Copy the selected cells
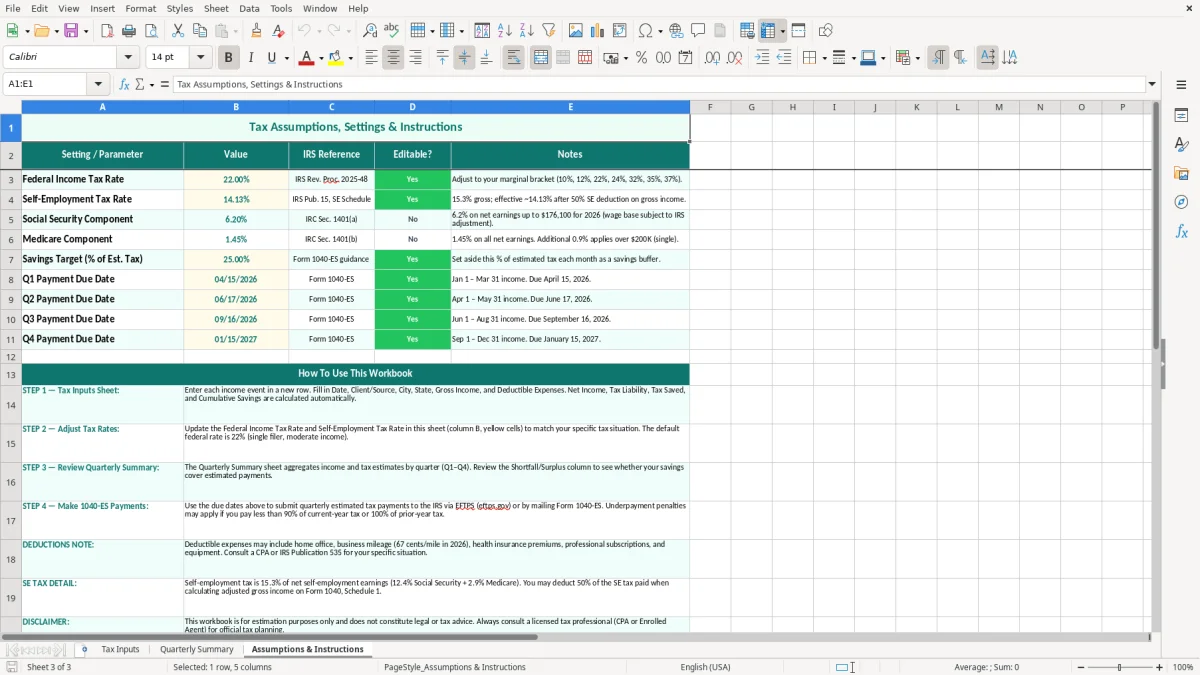Screen dimensions: 1200x675 [x=200, y=31]
